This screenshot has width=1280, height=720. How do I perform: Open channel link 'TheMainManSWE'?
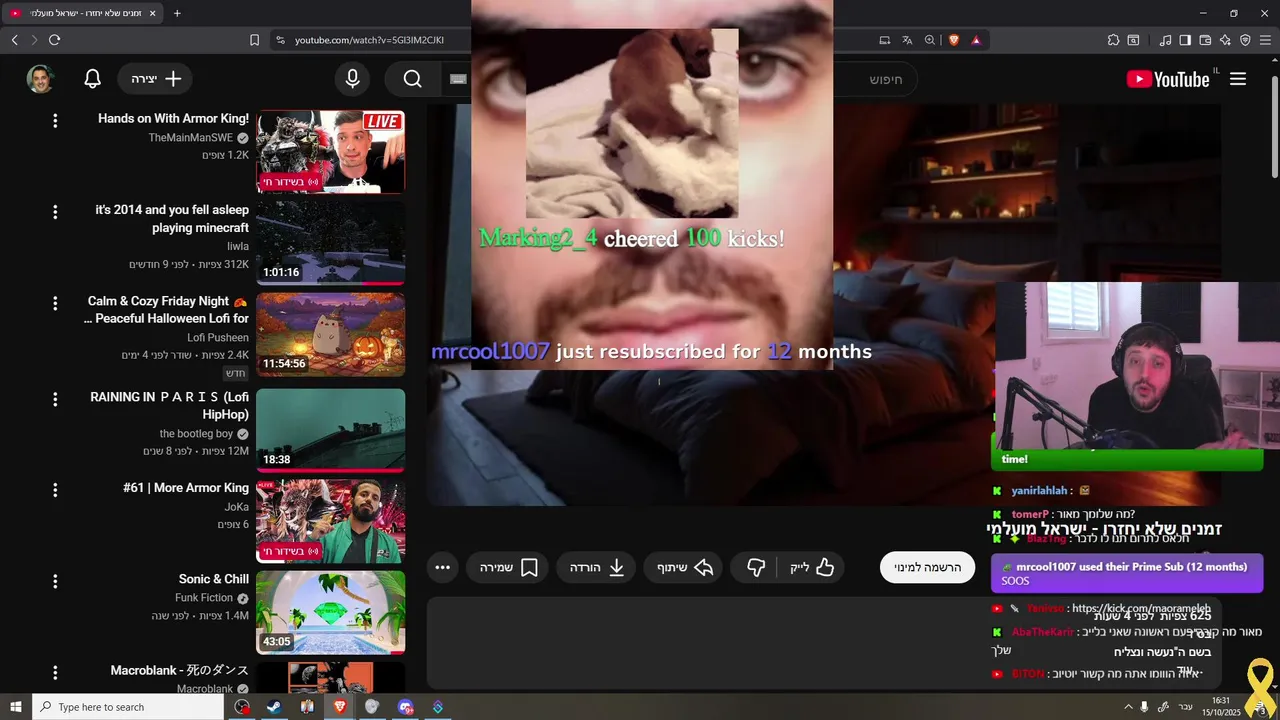tap(190, 137)
